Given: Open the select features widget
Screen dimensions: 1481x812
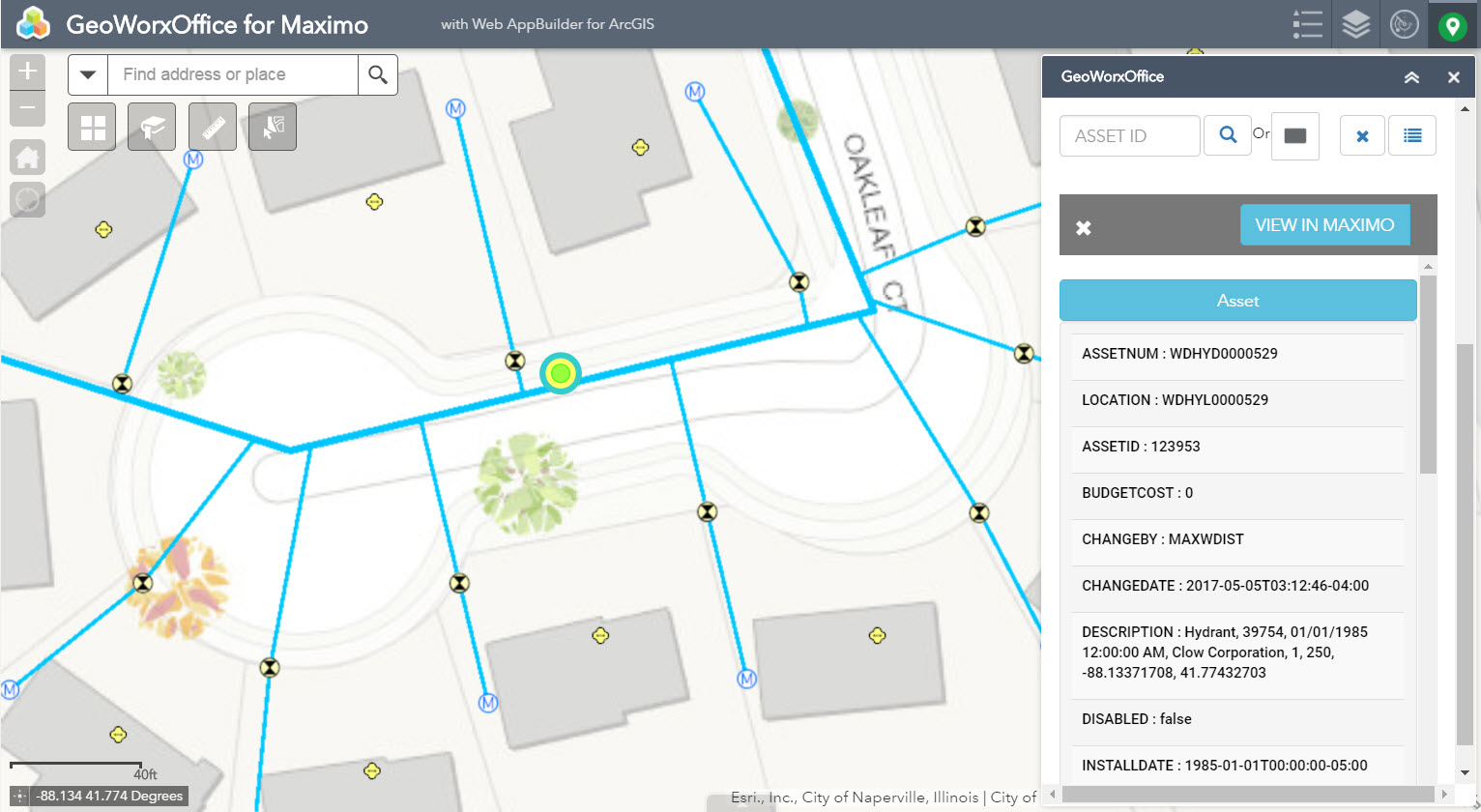Looking at the screenshot, I should tap(273, 128).
